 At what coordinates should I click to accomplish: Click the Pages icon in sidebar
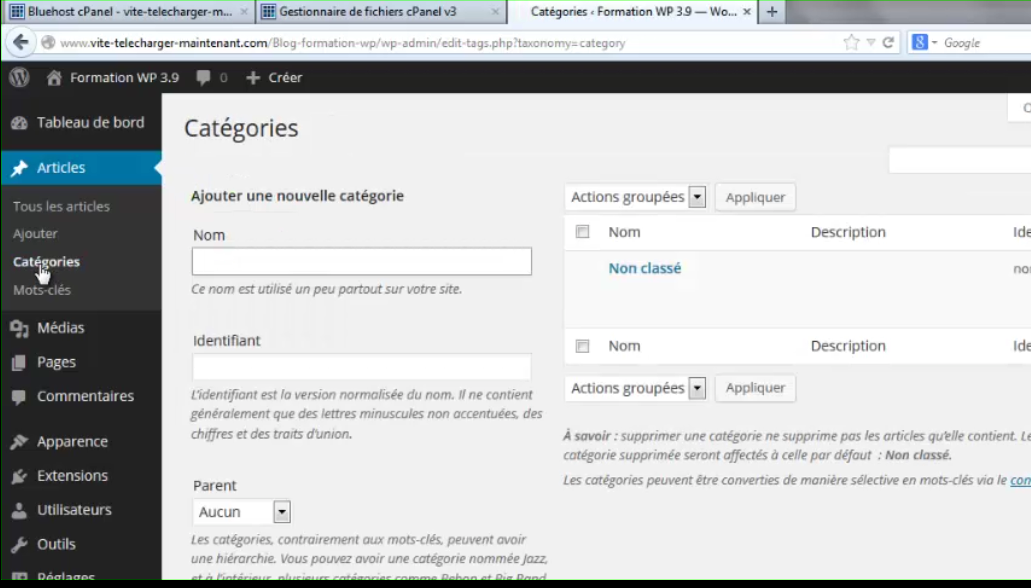click(19, 362)
